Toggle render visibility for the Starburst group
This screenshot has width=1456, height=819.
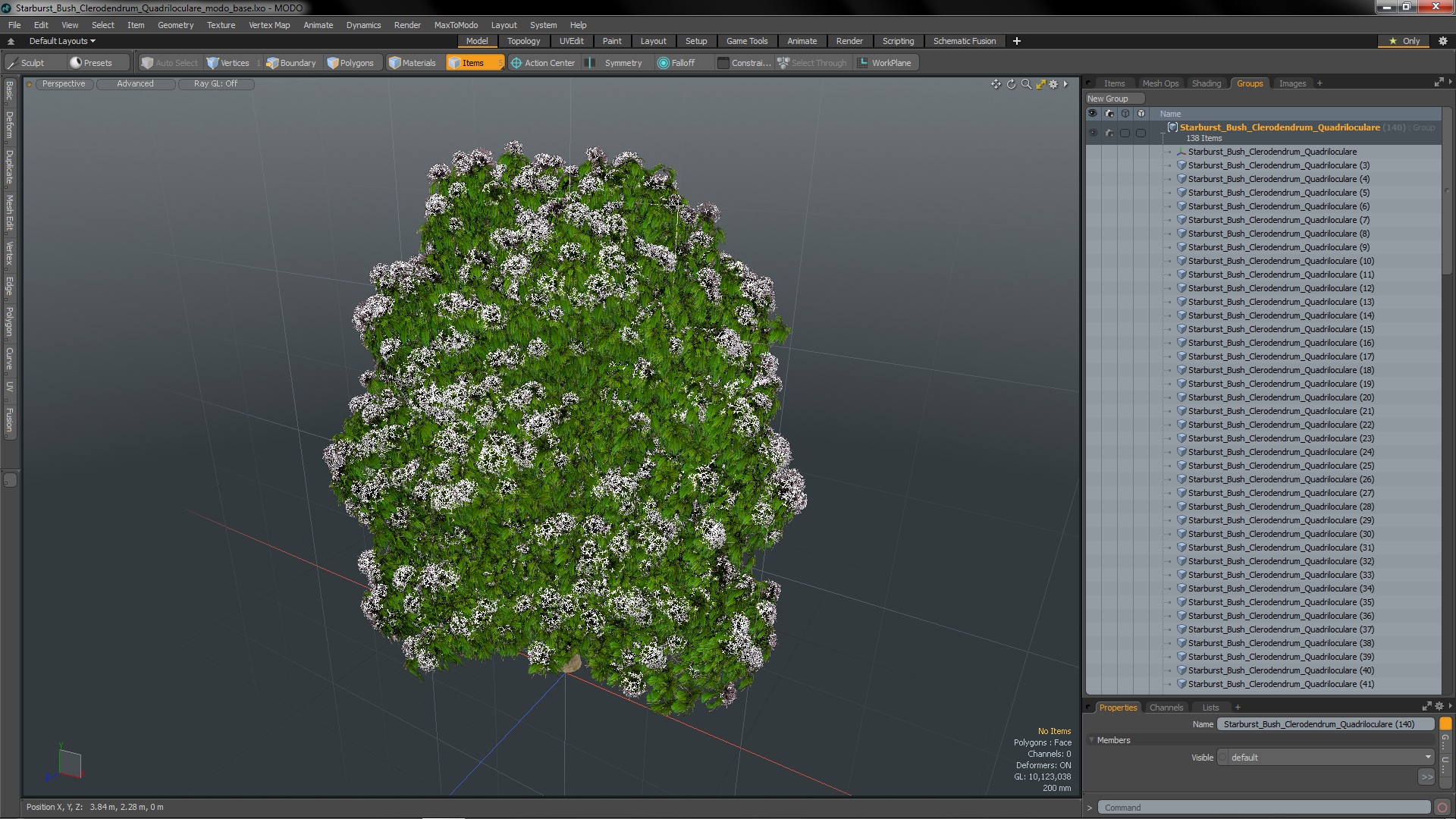pyautogui.click(x=1109, y=133)
